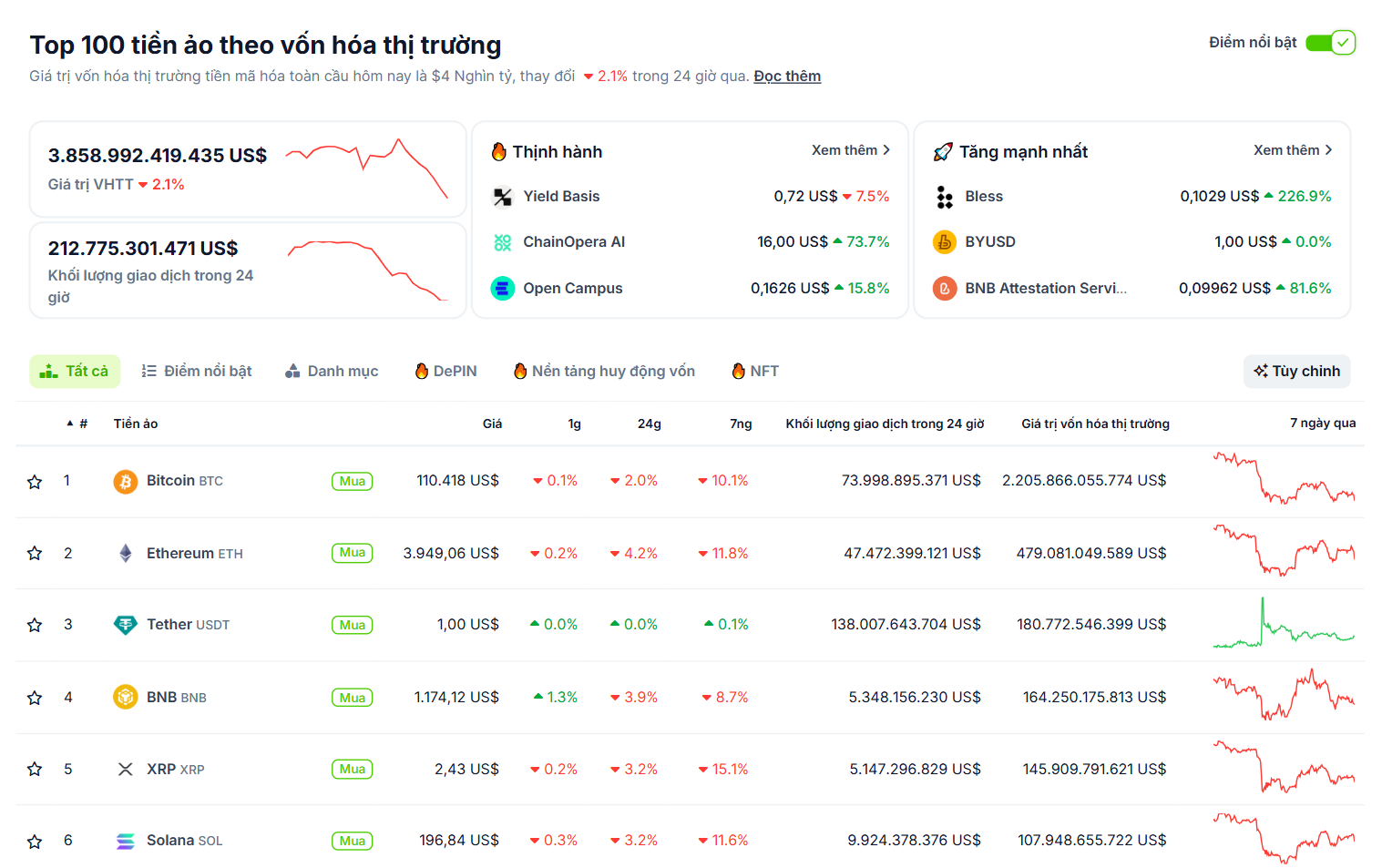Image resolution: width=1382 pixels, height=868 pixels.
Task: Click the BNB coin logo icon
Action: (x=126, y=697)
